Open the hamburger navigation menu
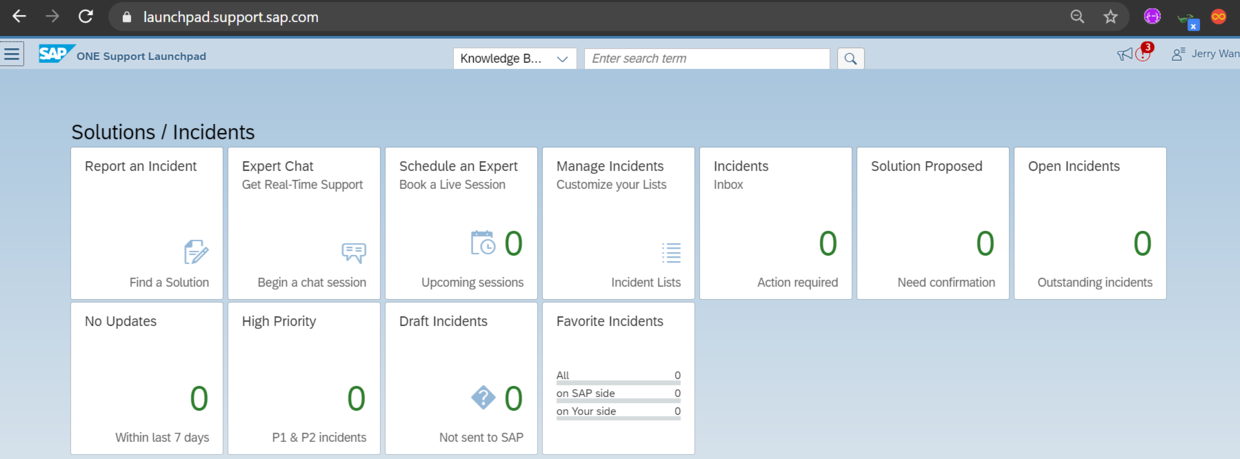The height and width of the screenshot is (459, 1240). 12,54
